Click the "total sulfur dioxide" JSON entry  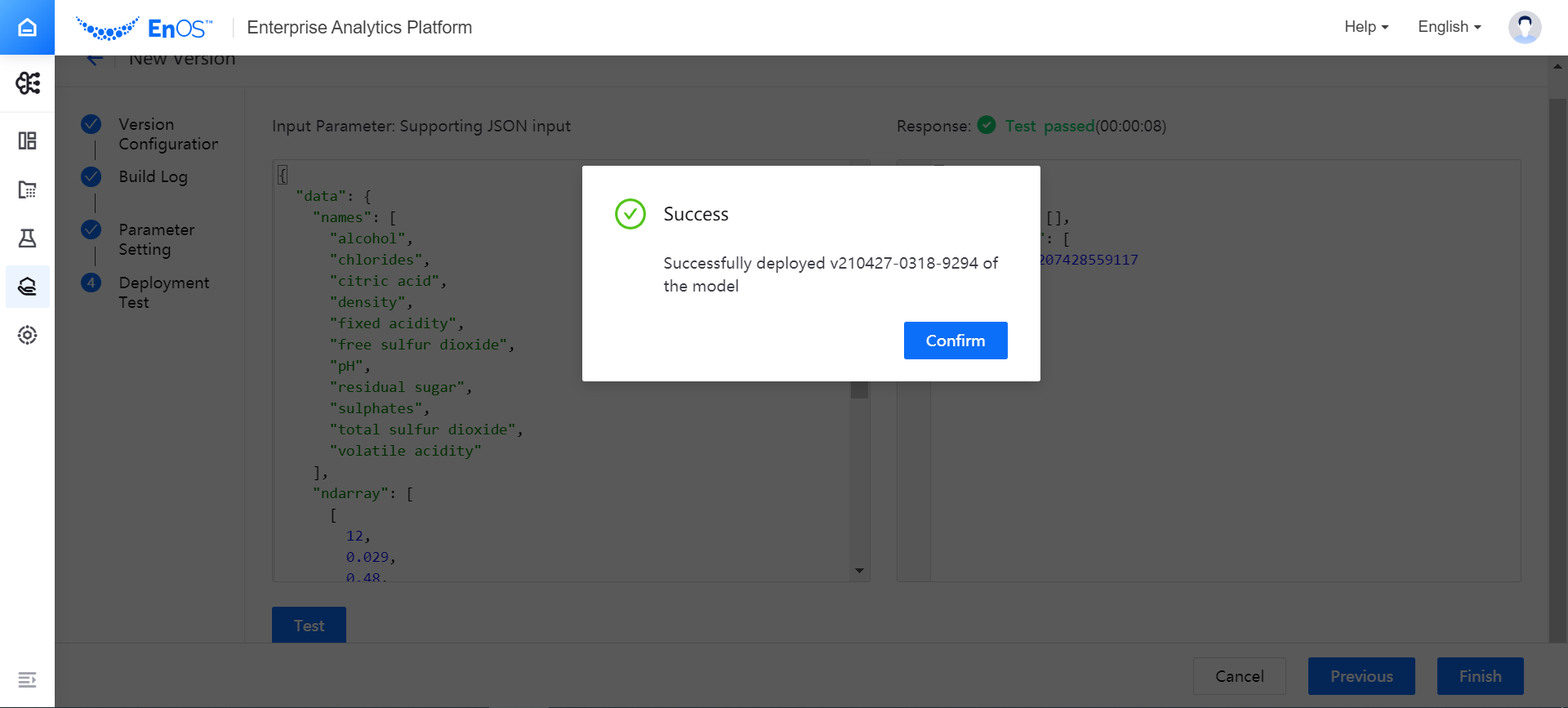click(x=426, y=430)
